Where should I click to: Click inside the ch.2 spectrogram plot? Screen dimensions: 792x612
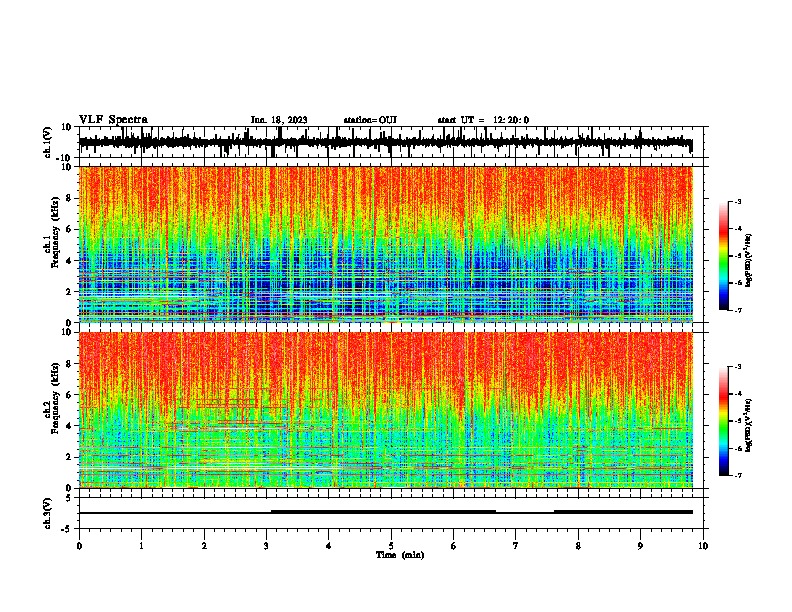(386, 410)
